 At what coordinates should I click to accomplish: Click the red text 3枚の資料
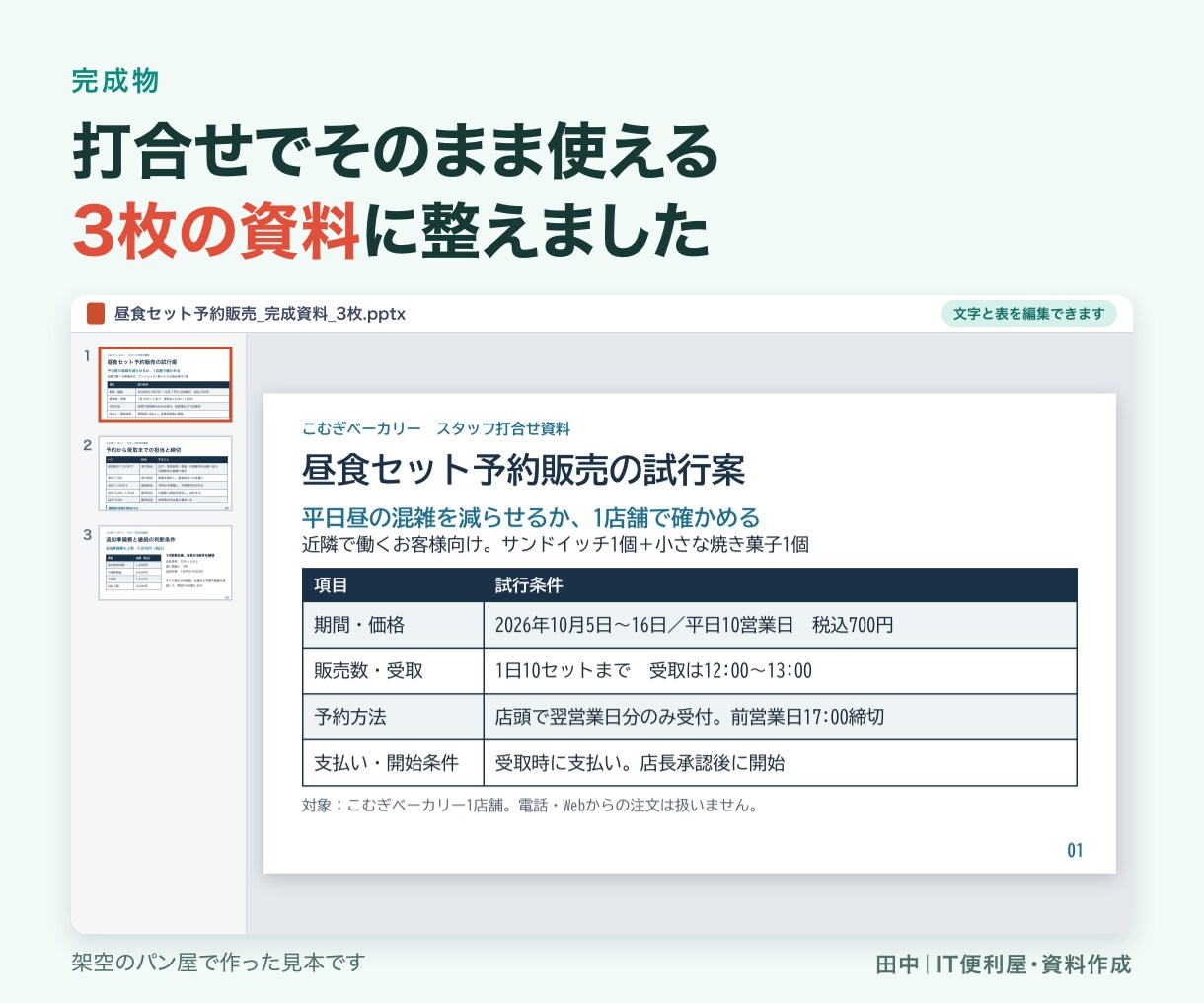tap(216, 232)
